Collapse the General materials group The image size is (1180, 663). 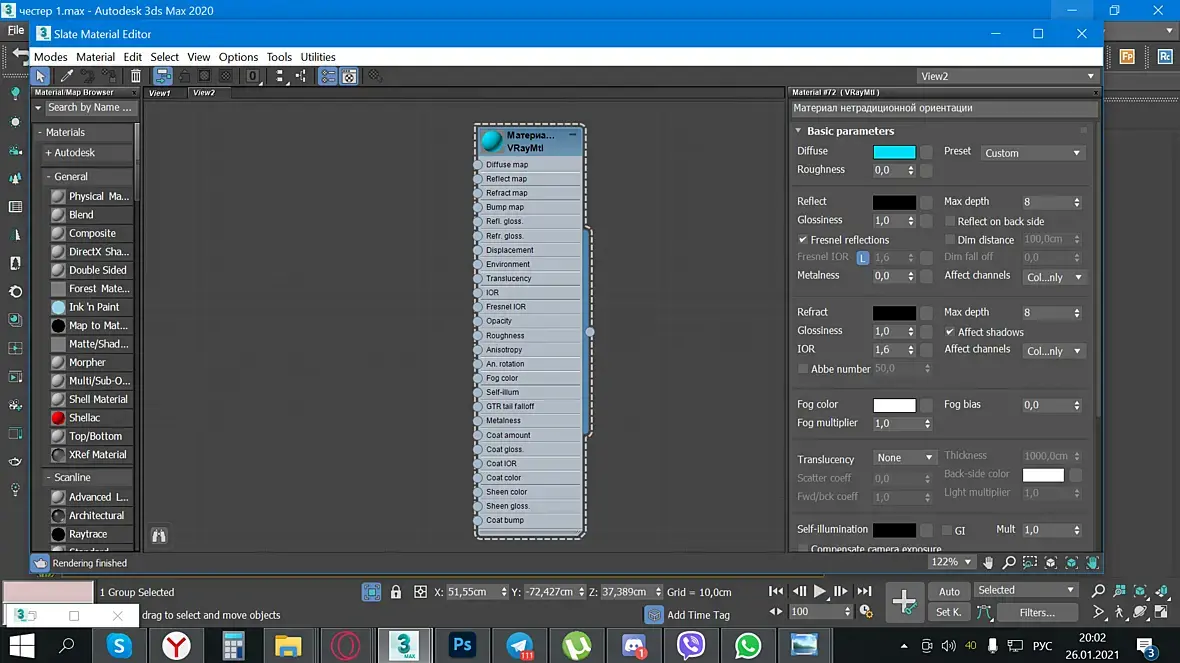(49, 176)
